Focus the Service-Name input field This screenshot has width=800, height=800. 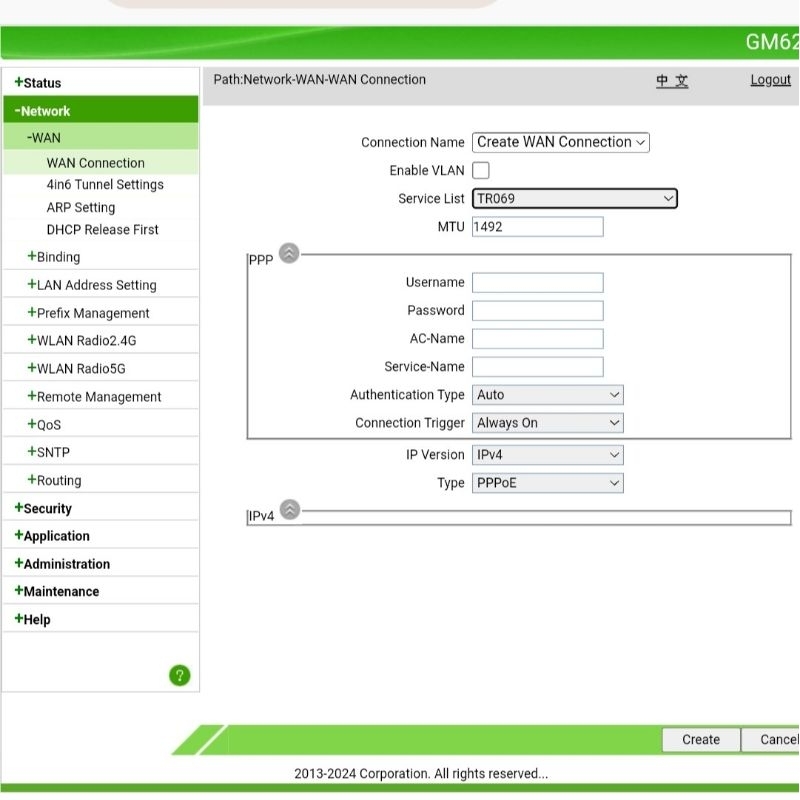(538, 367)
